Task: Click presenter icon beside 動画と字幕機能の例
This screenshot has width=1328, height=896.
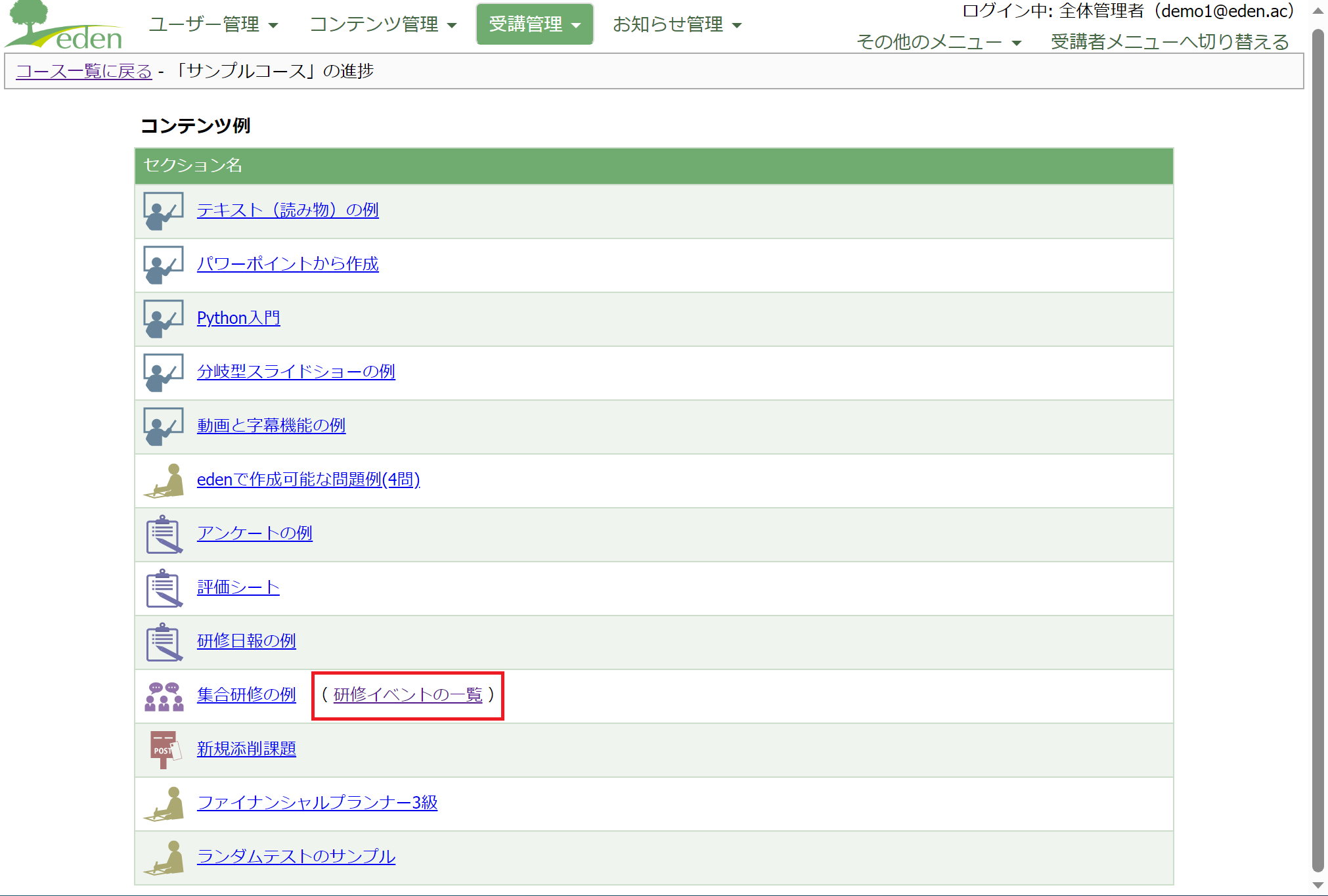Action: (x=163, y=426)
